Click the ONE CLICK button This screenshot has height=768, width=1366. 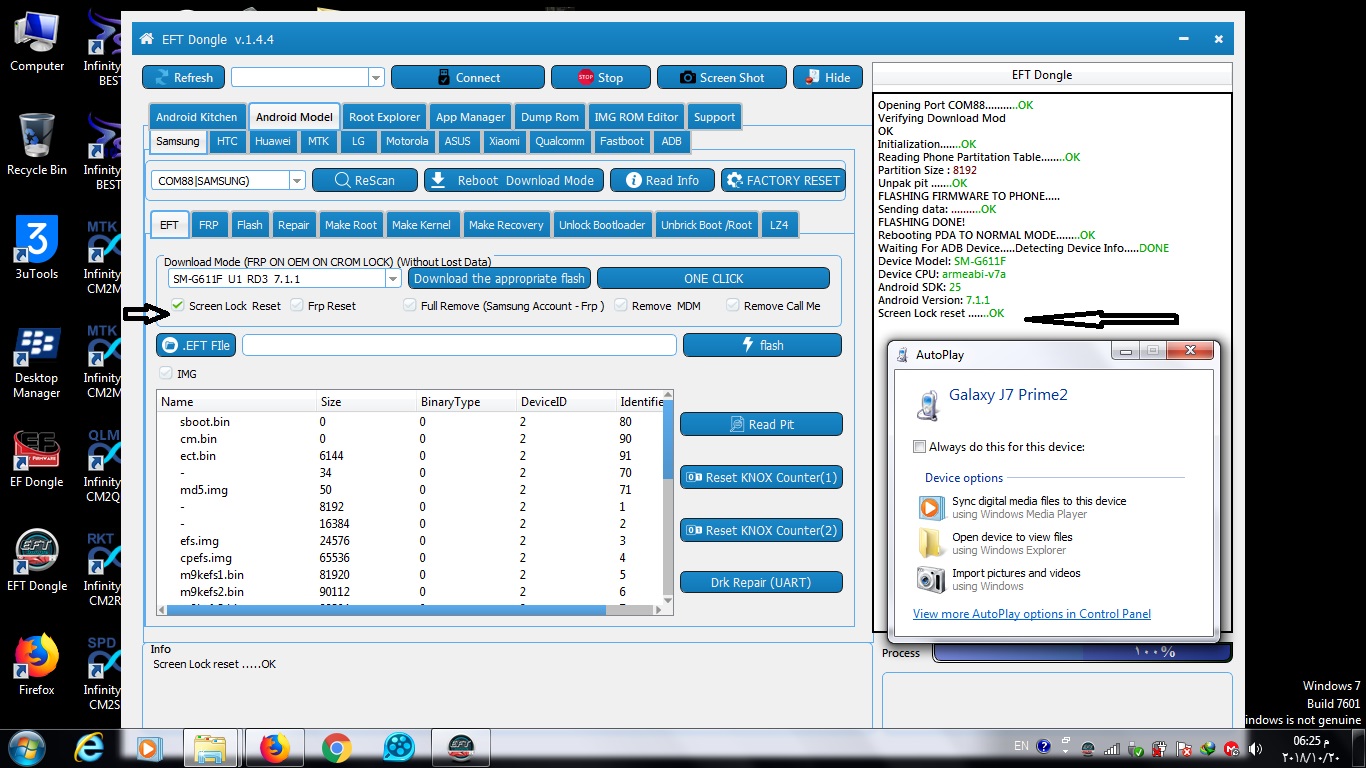coord(713,278)
